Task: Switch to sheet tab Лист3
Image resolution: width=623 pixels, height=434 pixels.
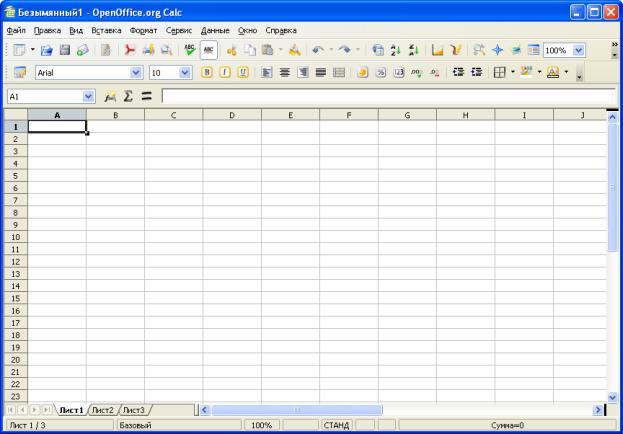Action: [134, 410]
